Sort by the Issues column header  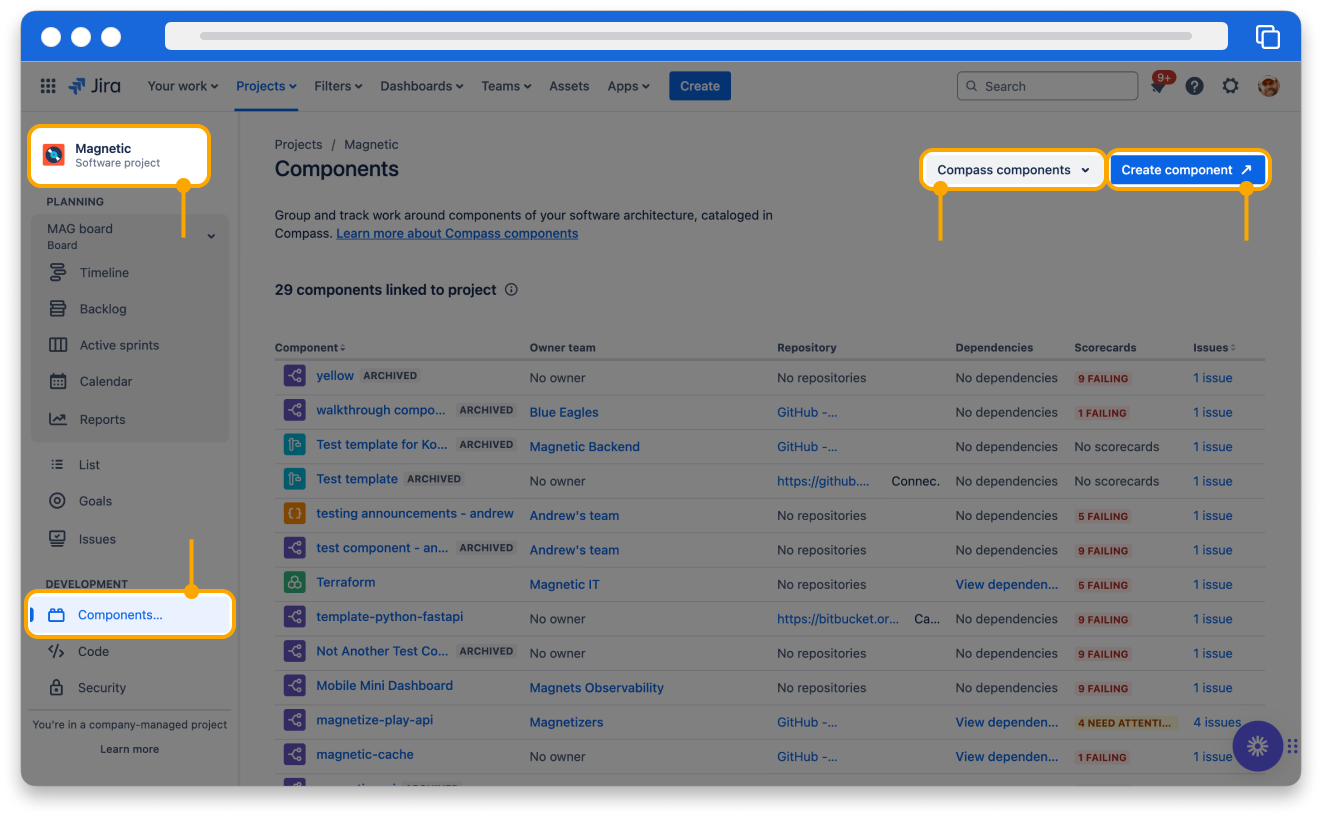pos(1214,348)
